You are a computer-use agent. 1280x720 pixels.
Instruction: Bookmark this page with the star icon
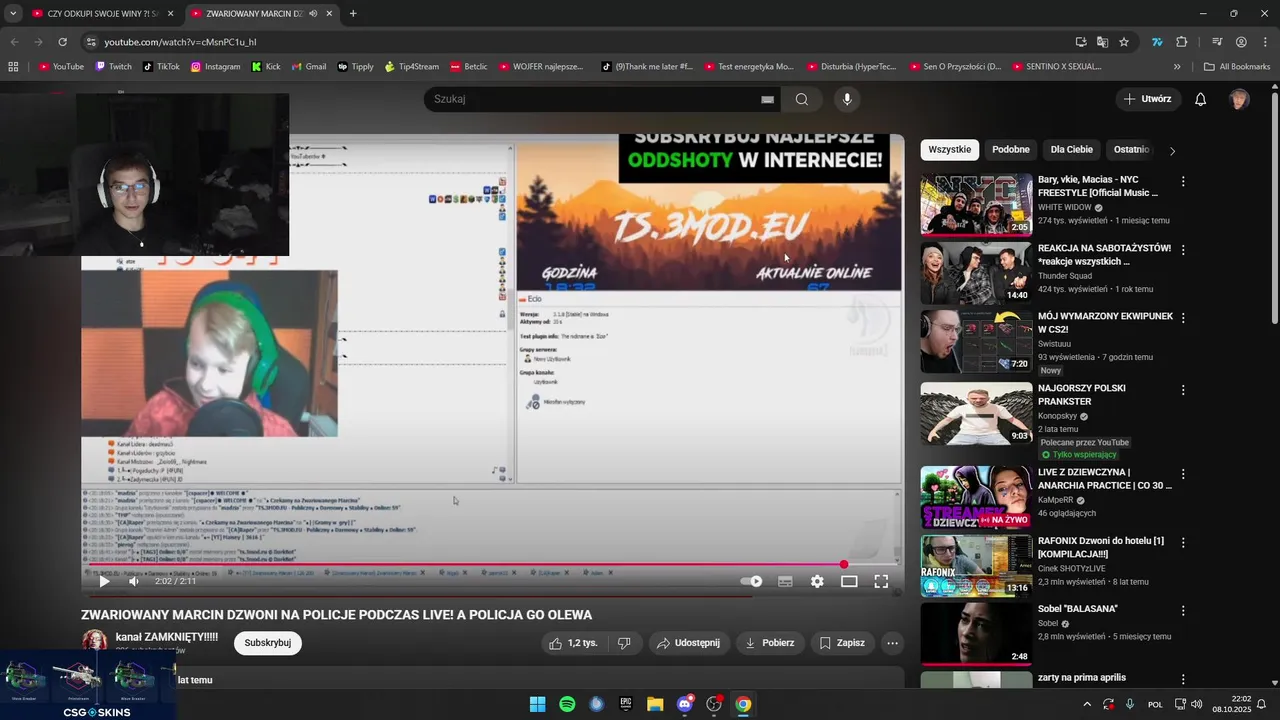[x=1124, y=42]
